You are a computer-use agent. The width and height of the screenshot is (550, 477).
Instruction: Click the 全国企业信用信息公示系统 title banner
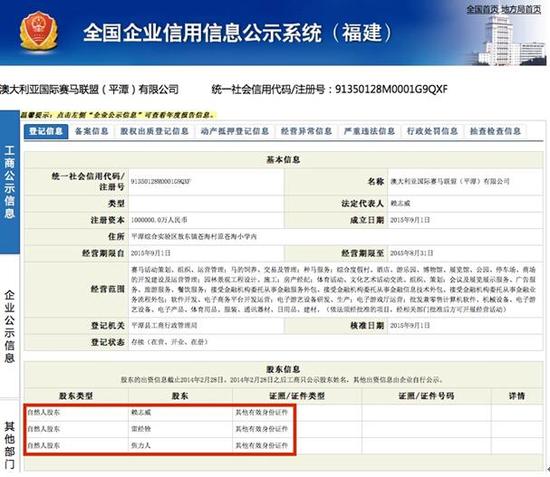pos(237,33)
